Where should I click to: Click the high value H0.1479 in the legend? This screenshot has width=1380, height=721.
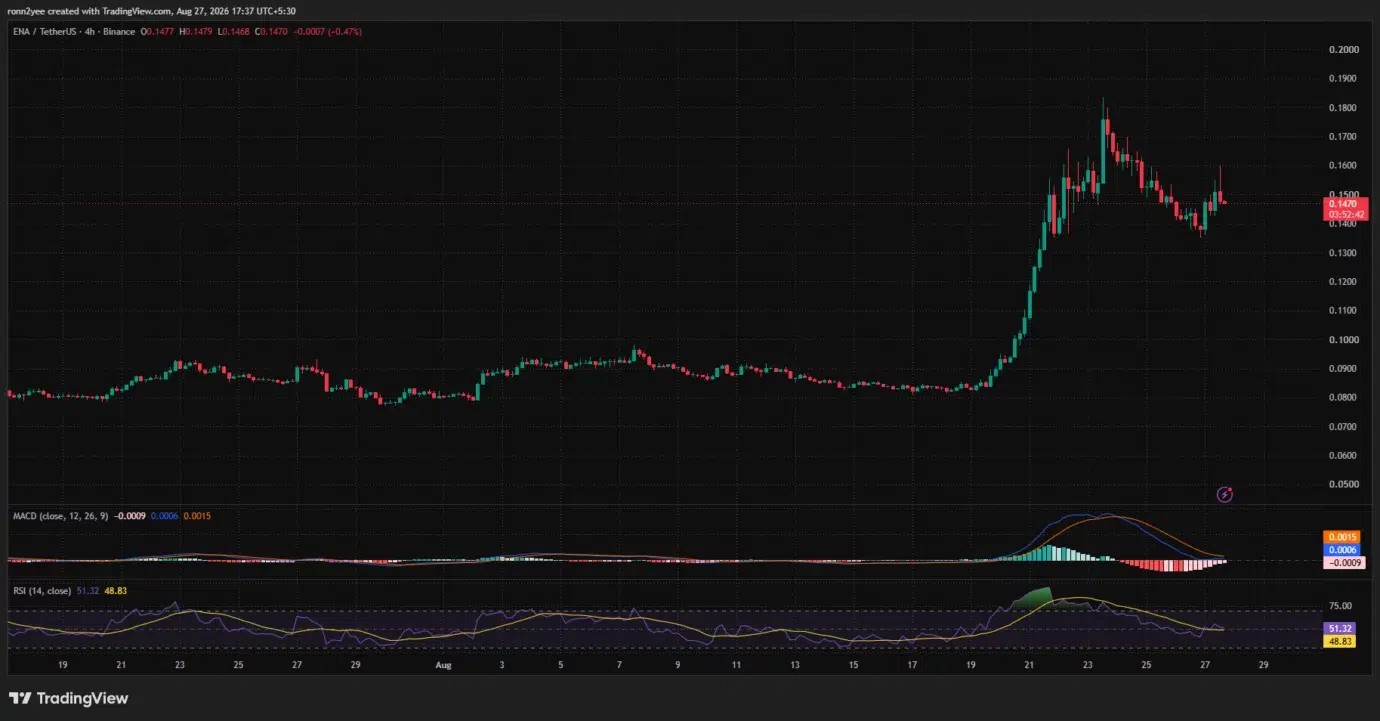[x=196, y=32]
